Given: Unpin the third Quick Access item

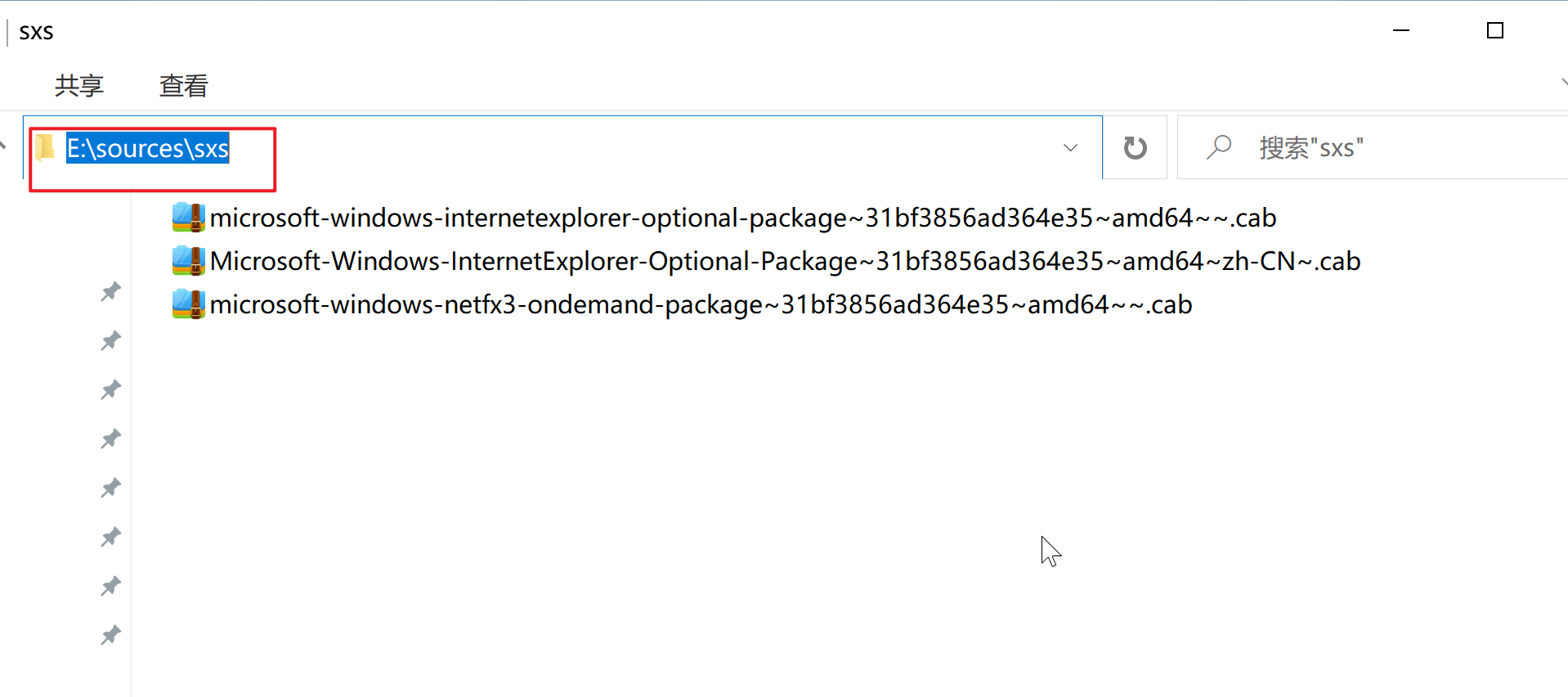Looking at the screenshot, I should [110, 389].
